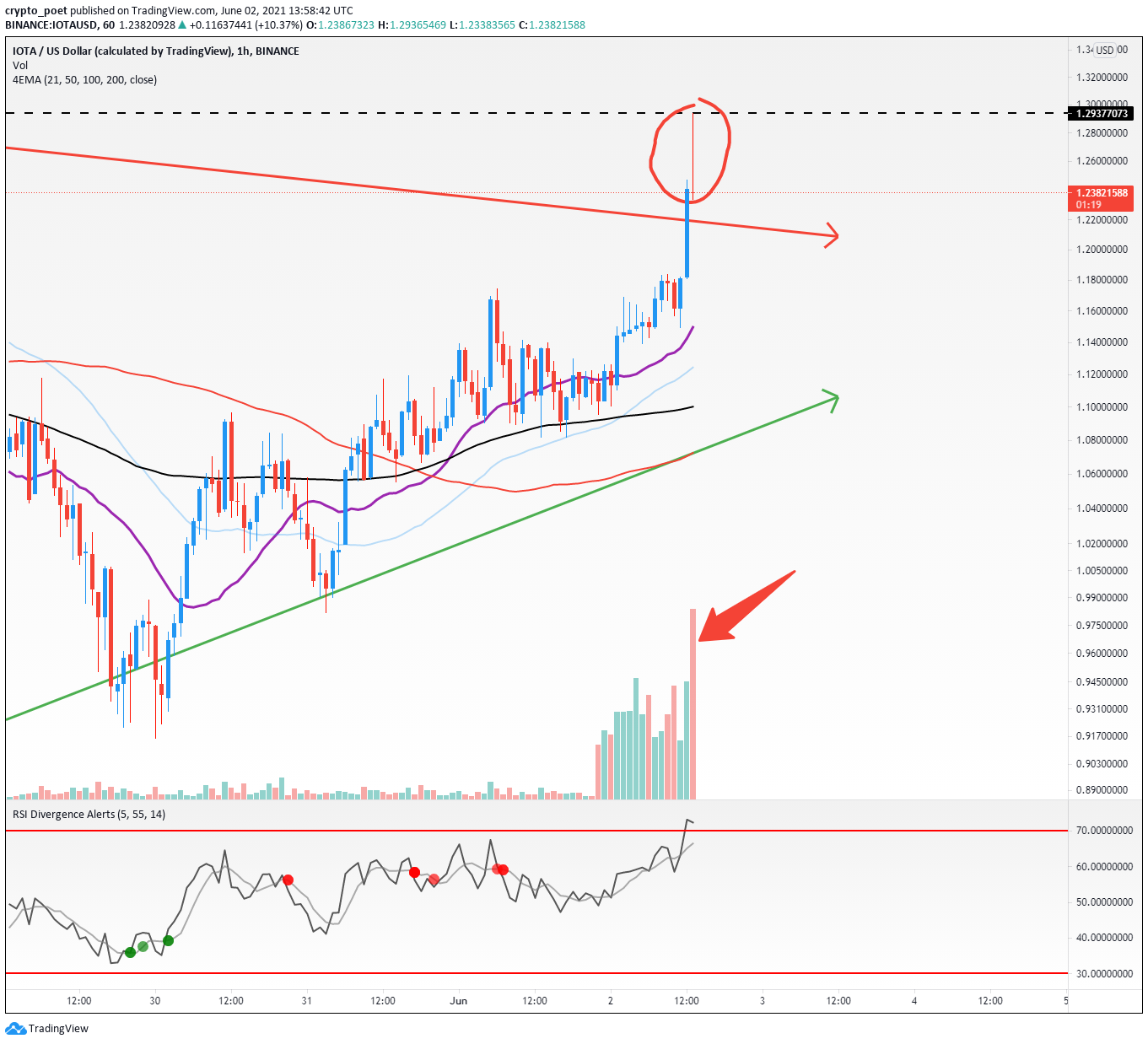Click the 70.00000000 RSI axis label

tap(1104, 831)
